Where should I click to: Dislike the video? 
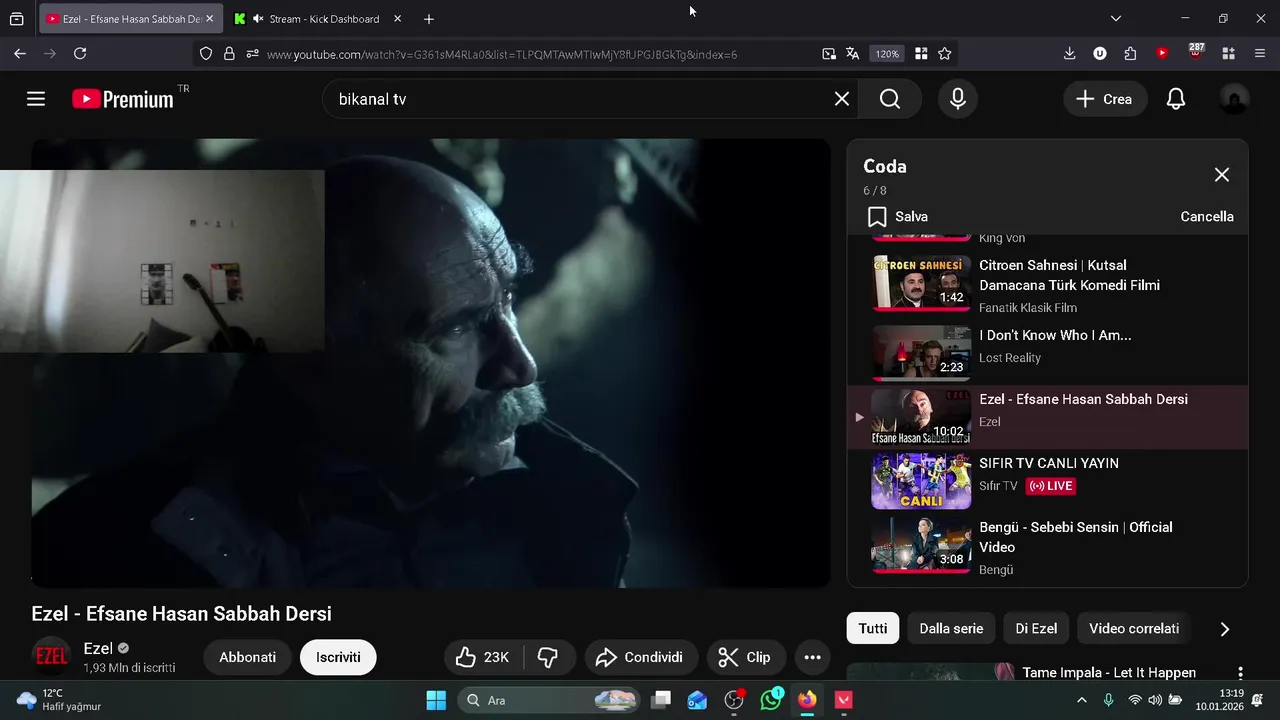pos(548,657)
